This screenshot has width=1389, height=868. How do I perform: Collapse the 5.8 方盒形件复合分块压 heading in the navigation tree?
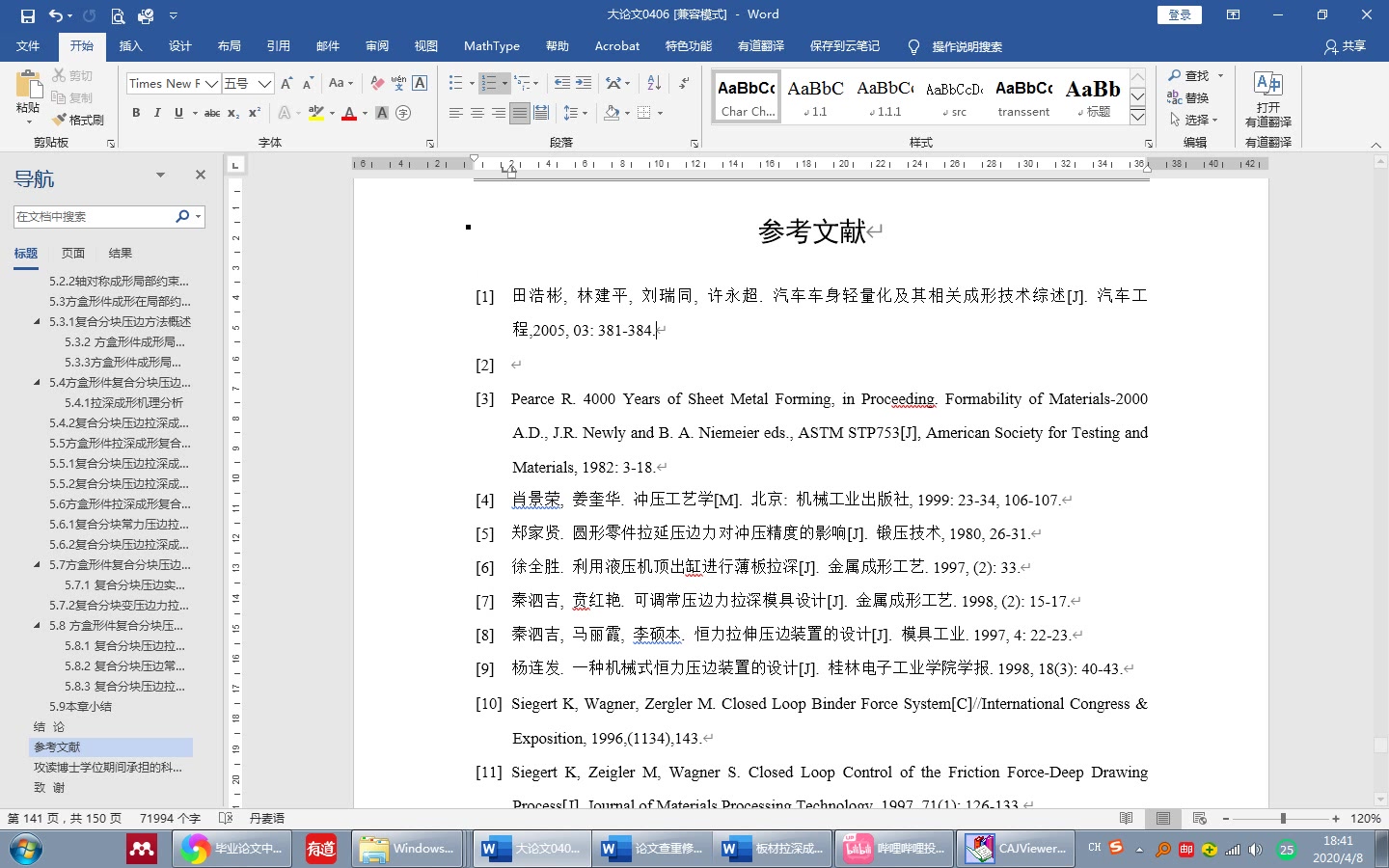[38, 626]
